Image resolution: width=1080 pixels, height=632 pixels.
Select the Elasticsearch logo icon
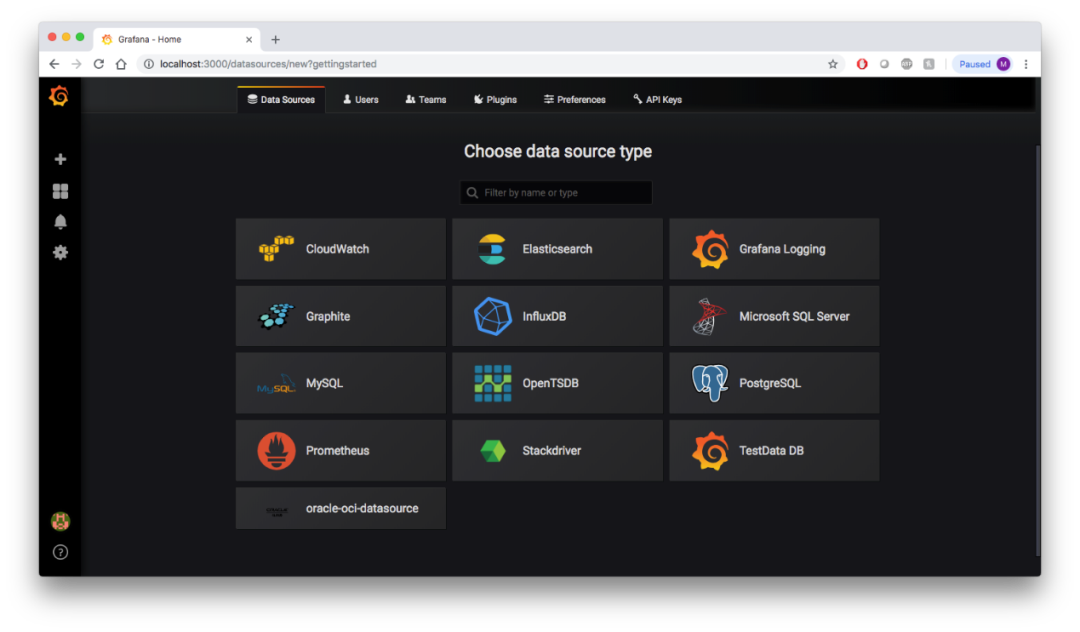(x=492, y=249)
